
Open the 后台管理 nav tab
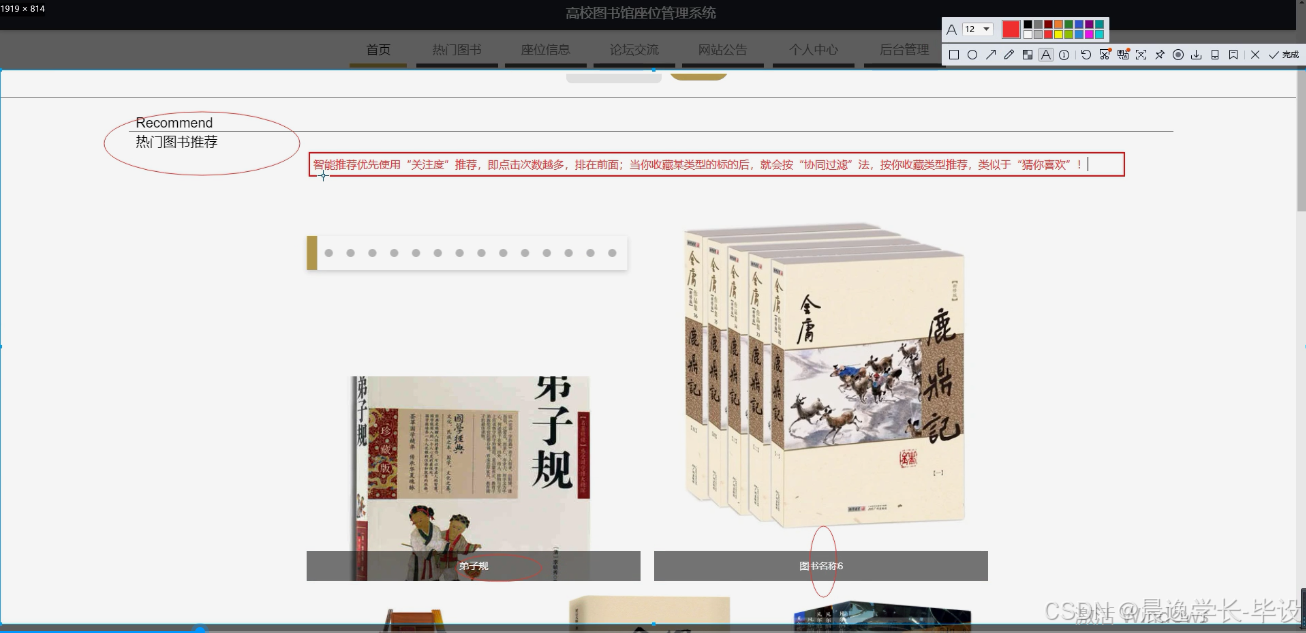(904, 50)
